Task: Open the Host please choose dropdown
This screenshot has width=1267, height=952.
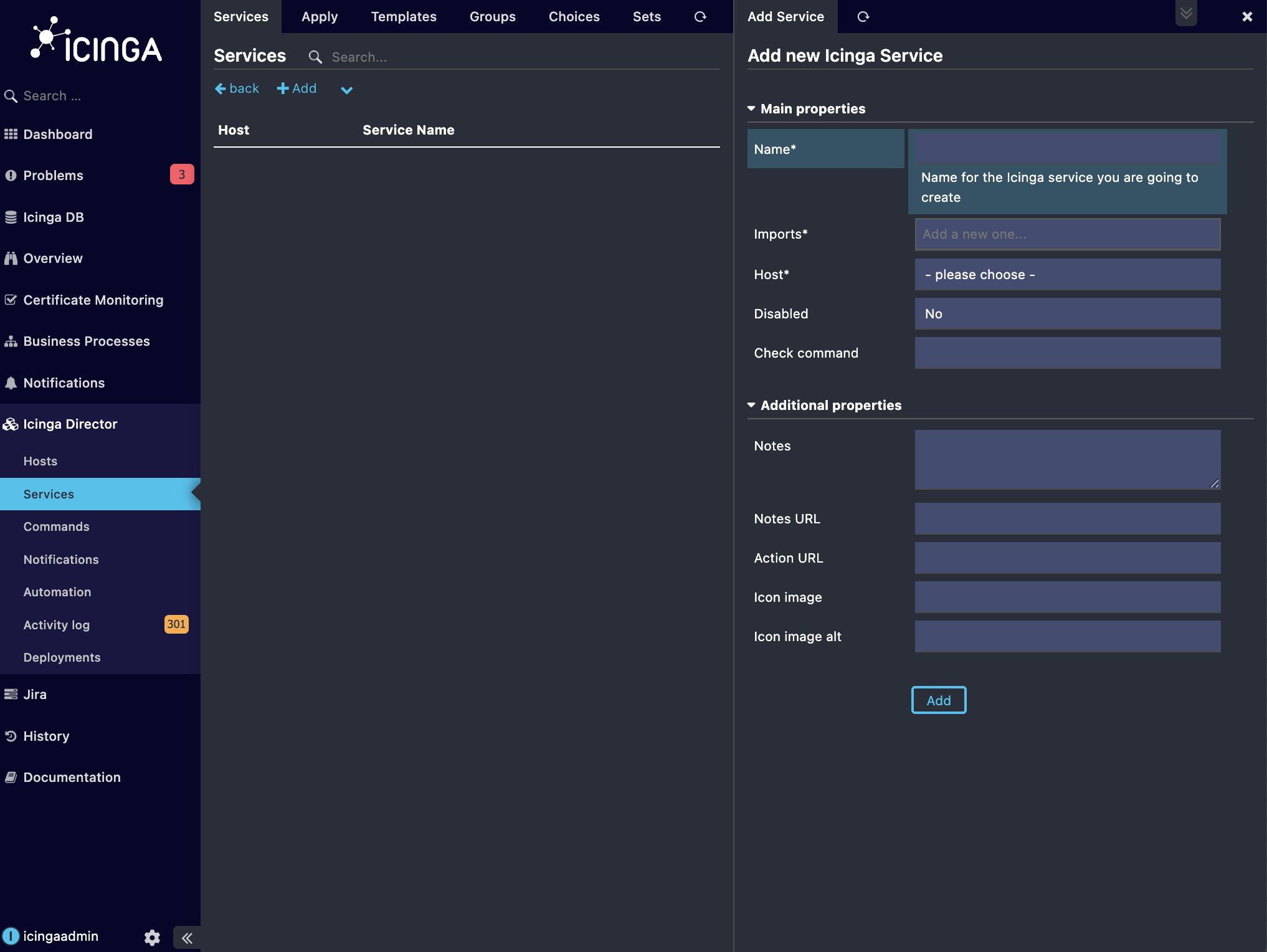Action: (x=1068, y=275)
